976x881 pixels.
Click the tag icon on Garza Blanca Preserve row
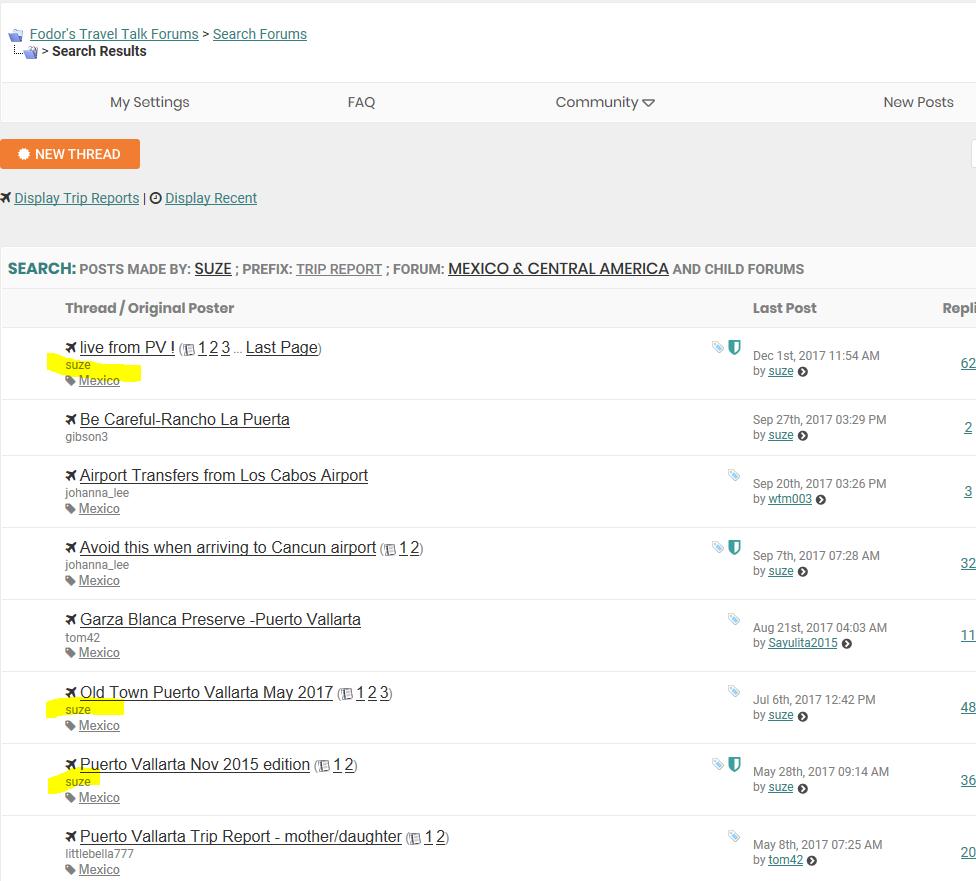pos(734,619)
